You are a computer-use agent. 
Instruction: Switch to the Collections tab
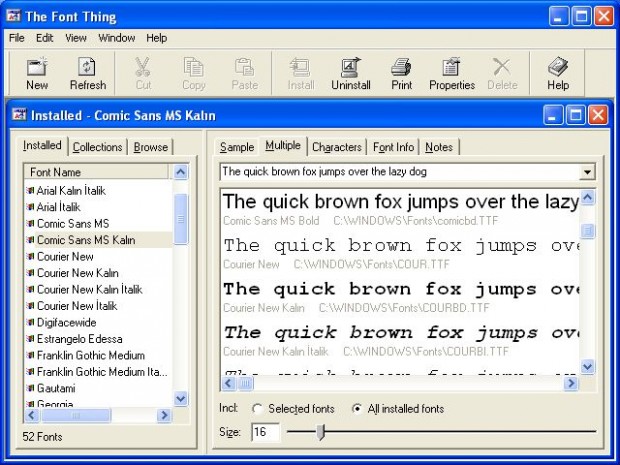(98, 147)
